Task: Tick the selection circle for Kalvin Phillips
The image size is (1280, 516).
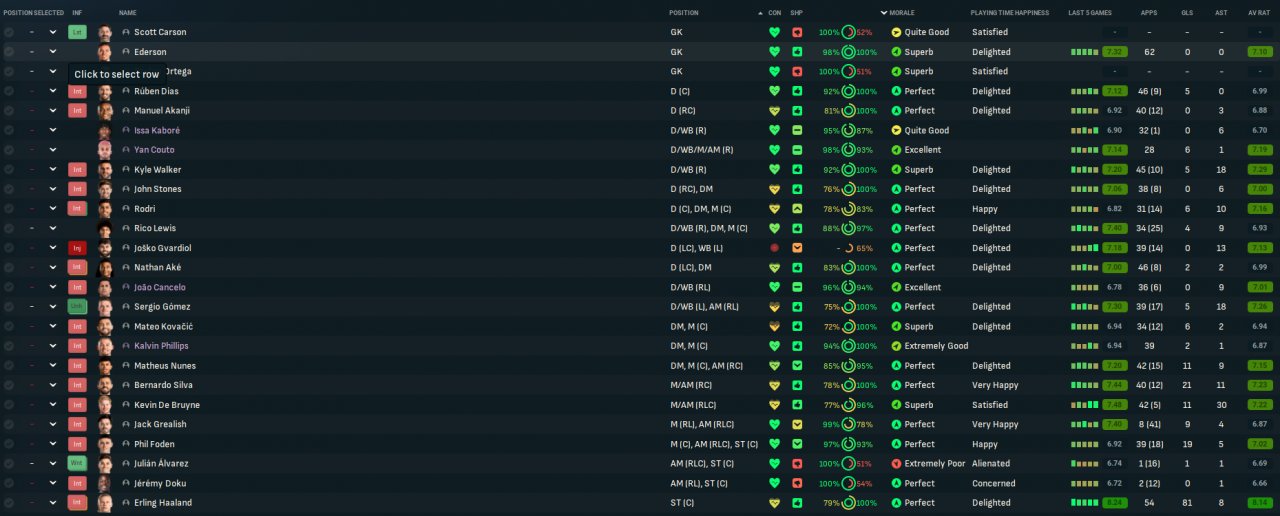Action: pyautogui.click(x=9, y=346)
